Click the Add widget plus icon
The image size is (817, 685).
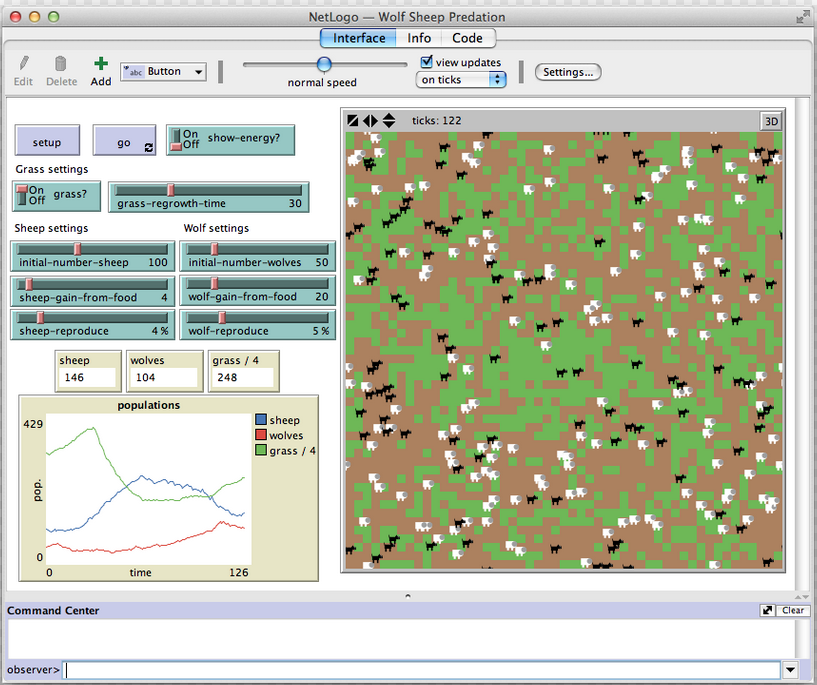[100, 64]
